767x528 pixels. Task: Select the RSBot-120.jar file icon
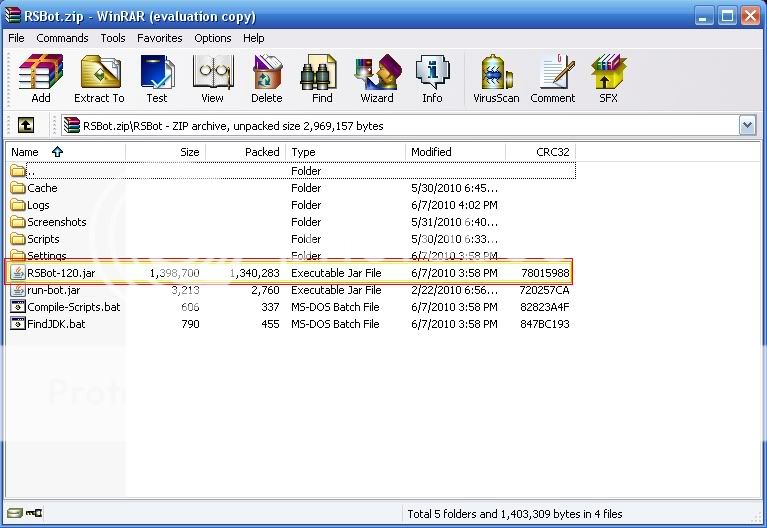[18, 273]
